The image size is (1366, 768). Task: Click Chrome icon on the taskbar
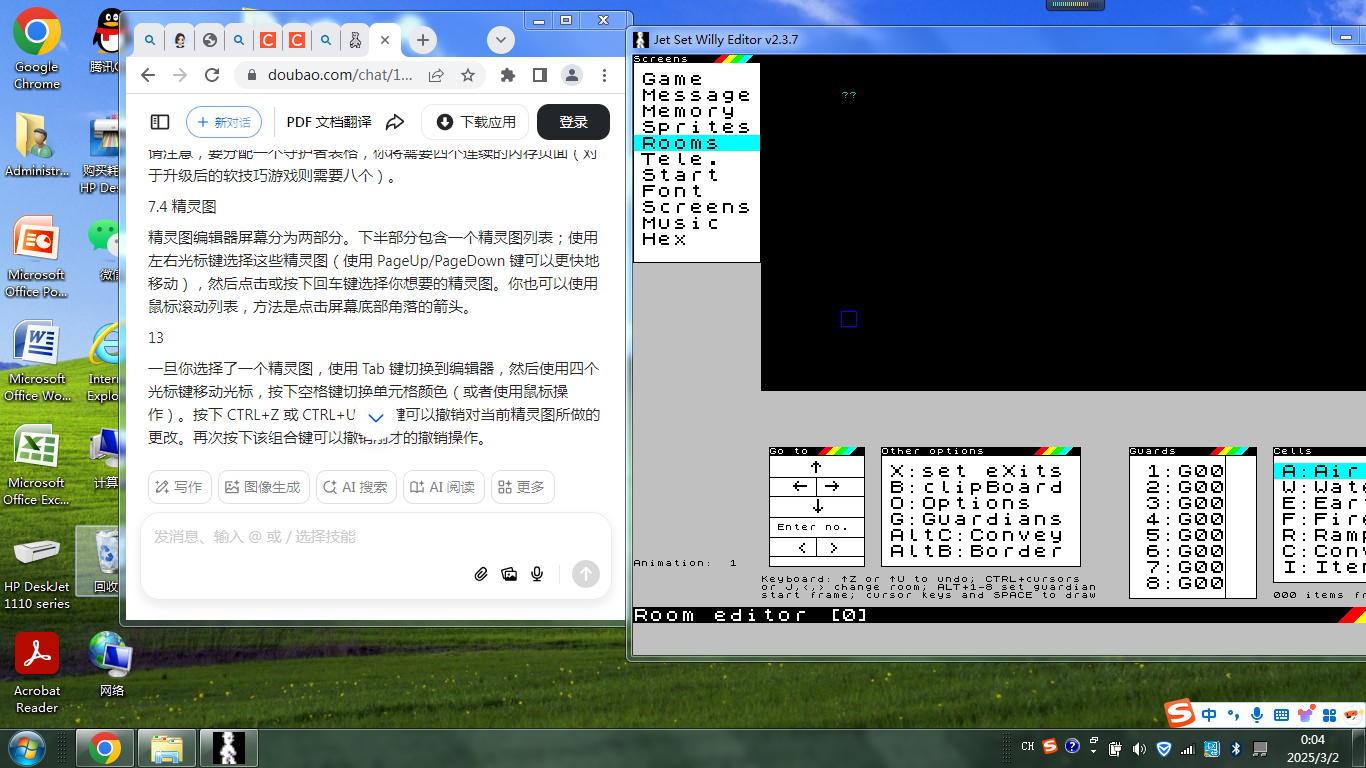click(105, 747)
